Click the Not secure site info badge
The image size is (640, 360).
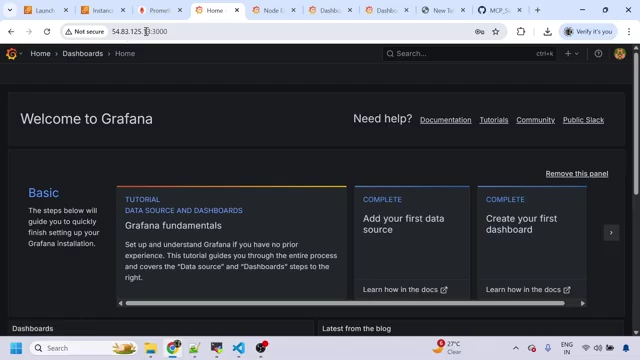84,31
